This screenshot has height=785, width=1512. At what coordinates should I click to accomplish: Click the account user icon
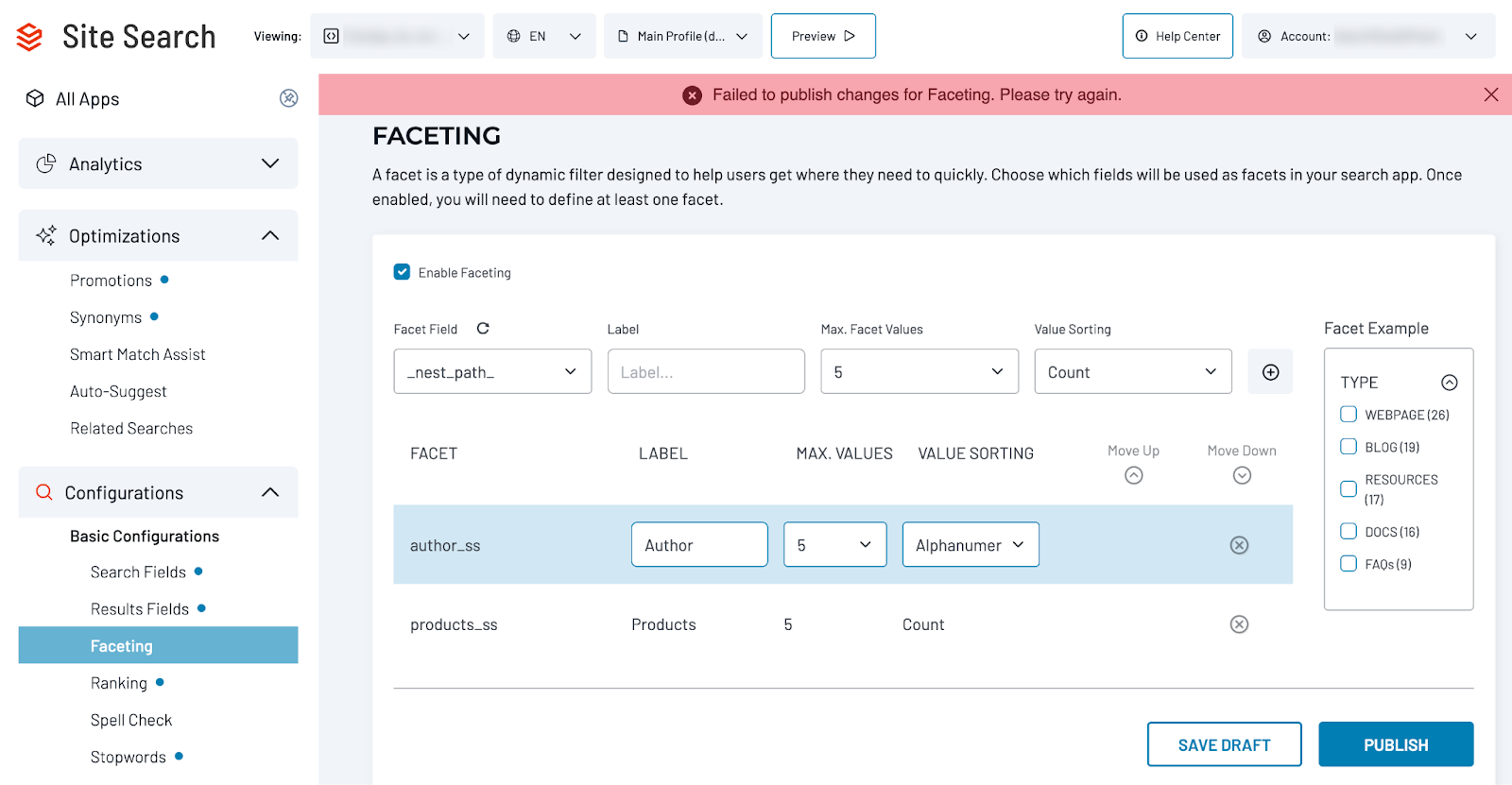(1264, 36)
